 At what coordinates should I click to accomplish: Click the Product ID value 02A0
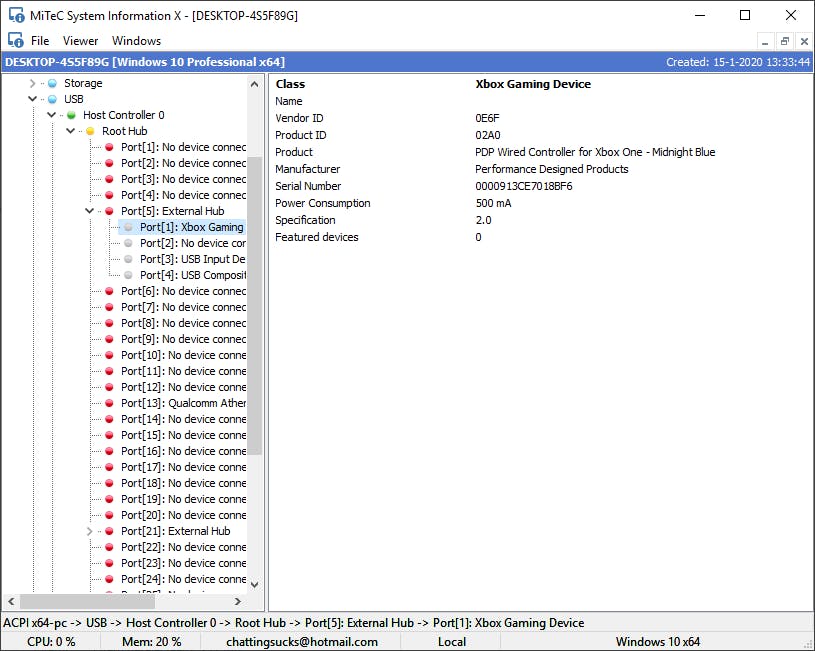click(488, 135)
